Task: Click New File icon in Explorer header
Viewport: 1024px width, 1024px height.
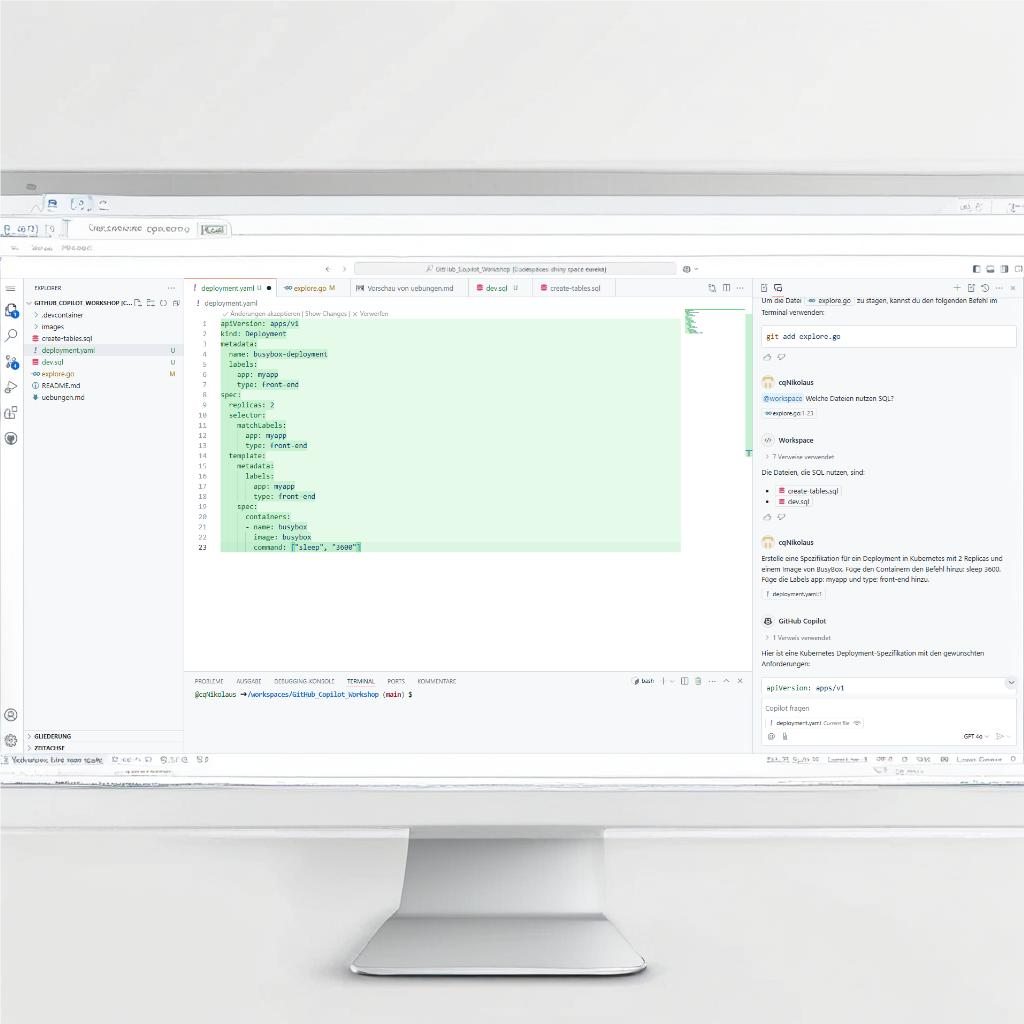Action: 138,303
